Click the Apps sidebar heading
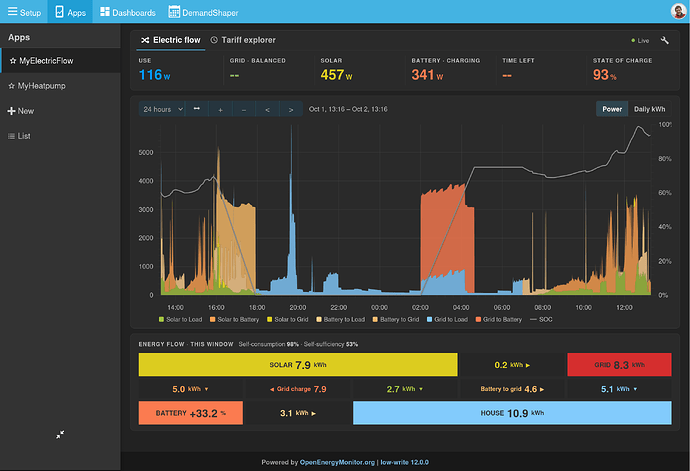Viewport: 690px width, 471px height. pos(19,37)
